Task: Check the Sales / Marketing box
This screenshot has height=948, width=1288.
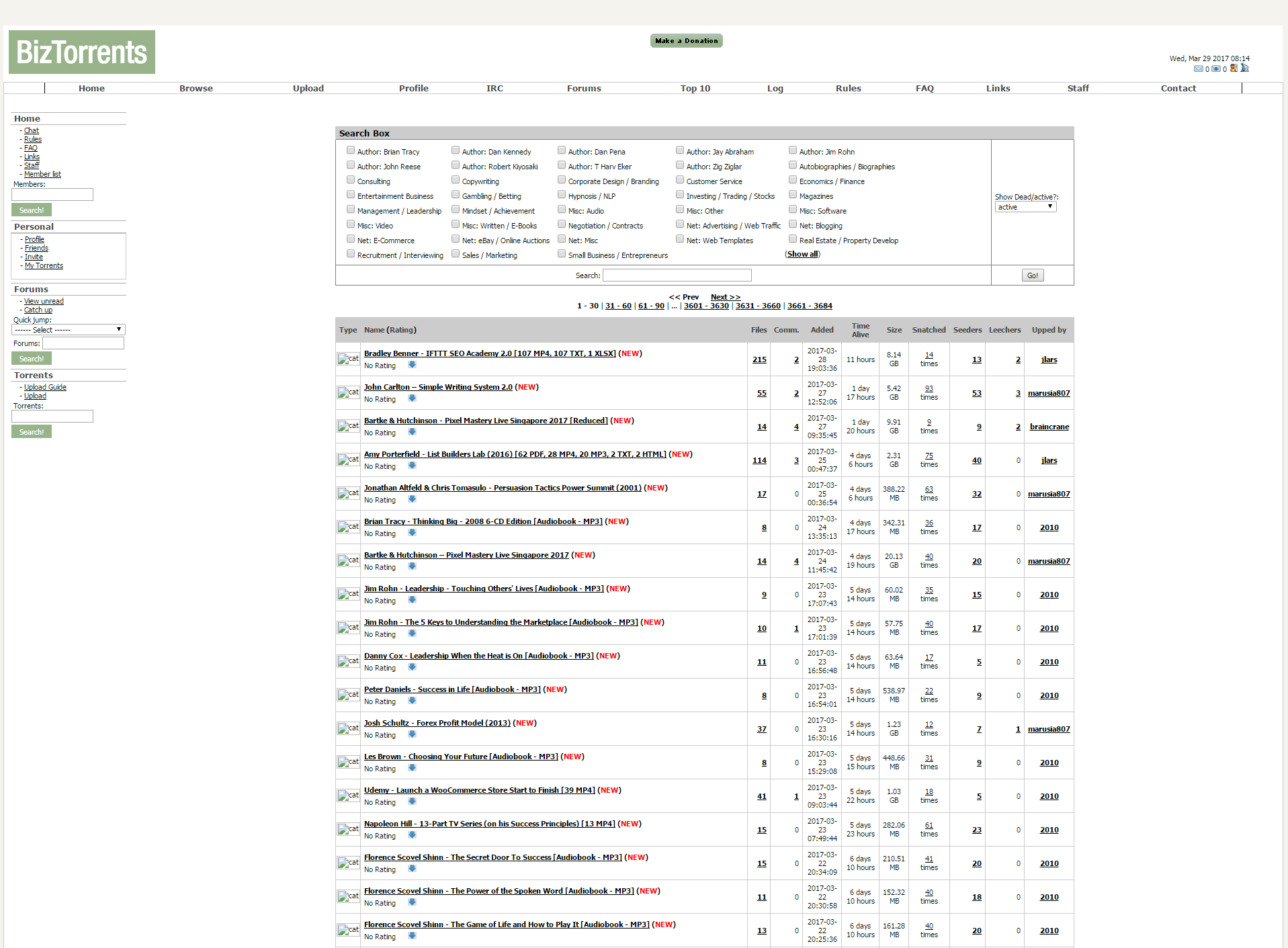Action: coord(456,254)
